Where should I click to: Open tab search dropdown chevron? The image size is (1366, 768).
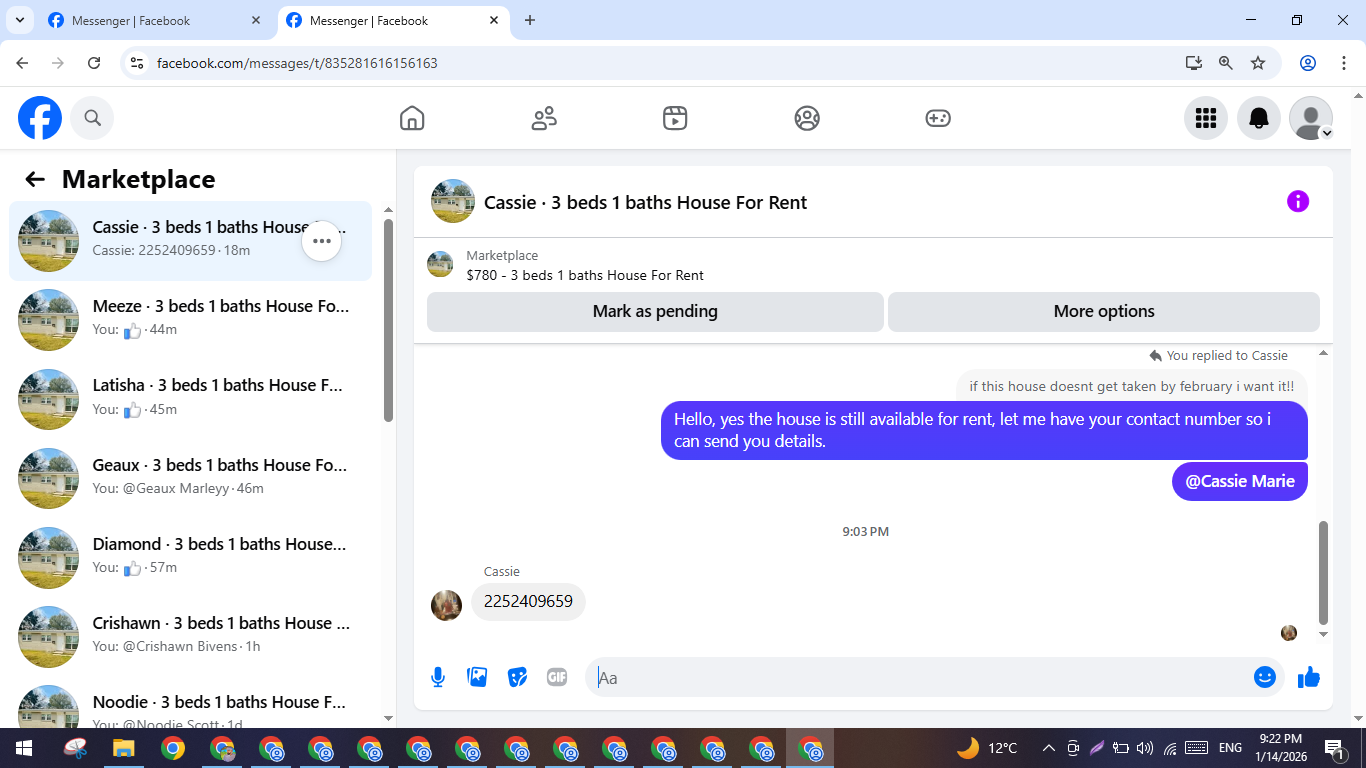coord(19,20)
